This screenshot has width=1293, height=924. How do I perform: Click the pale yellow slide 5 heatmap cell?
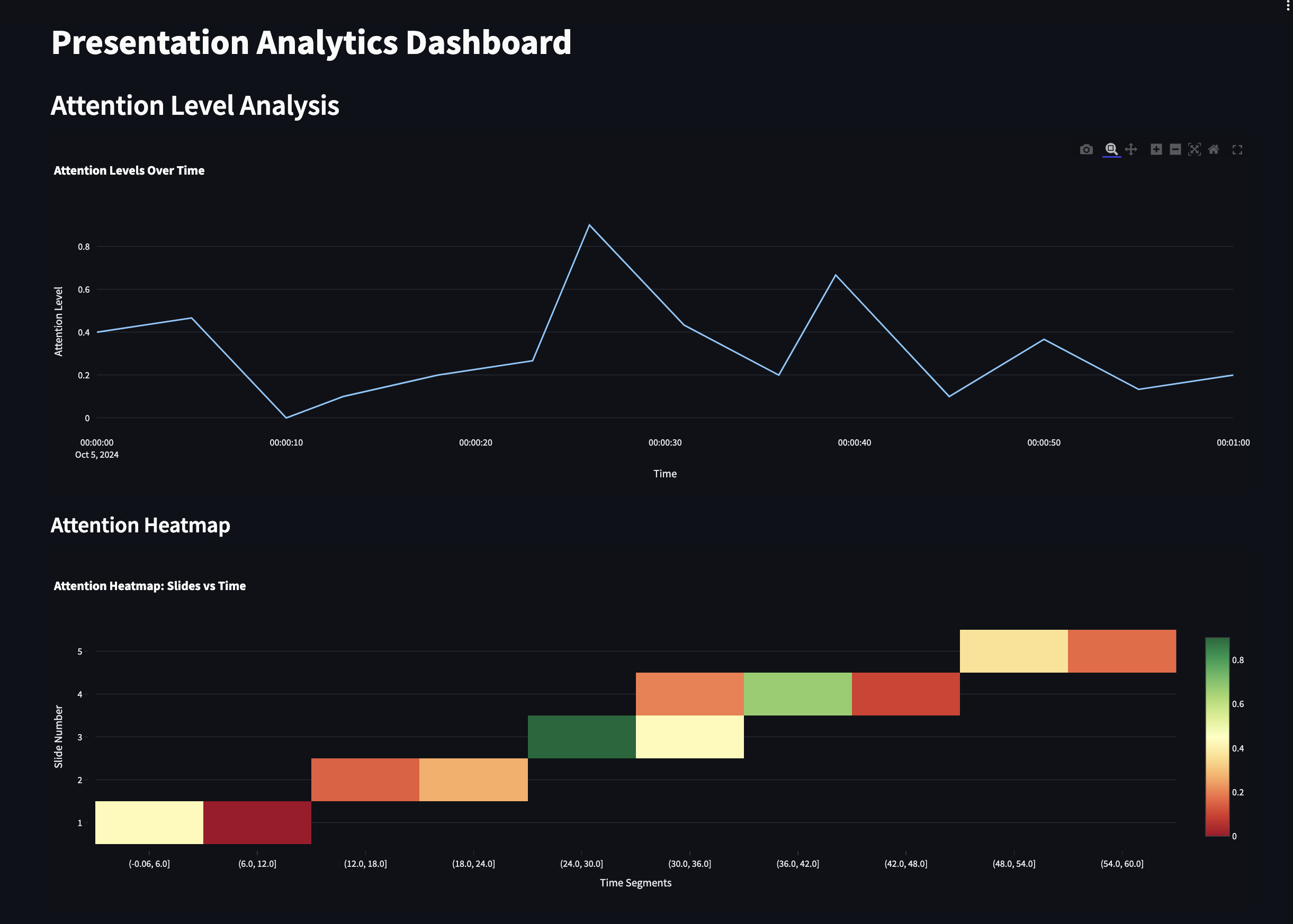pyautogui.click(x=1013, y=651)
